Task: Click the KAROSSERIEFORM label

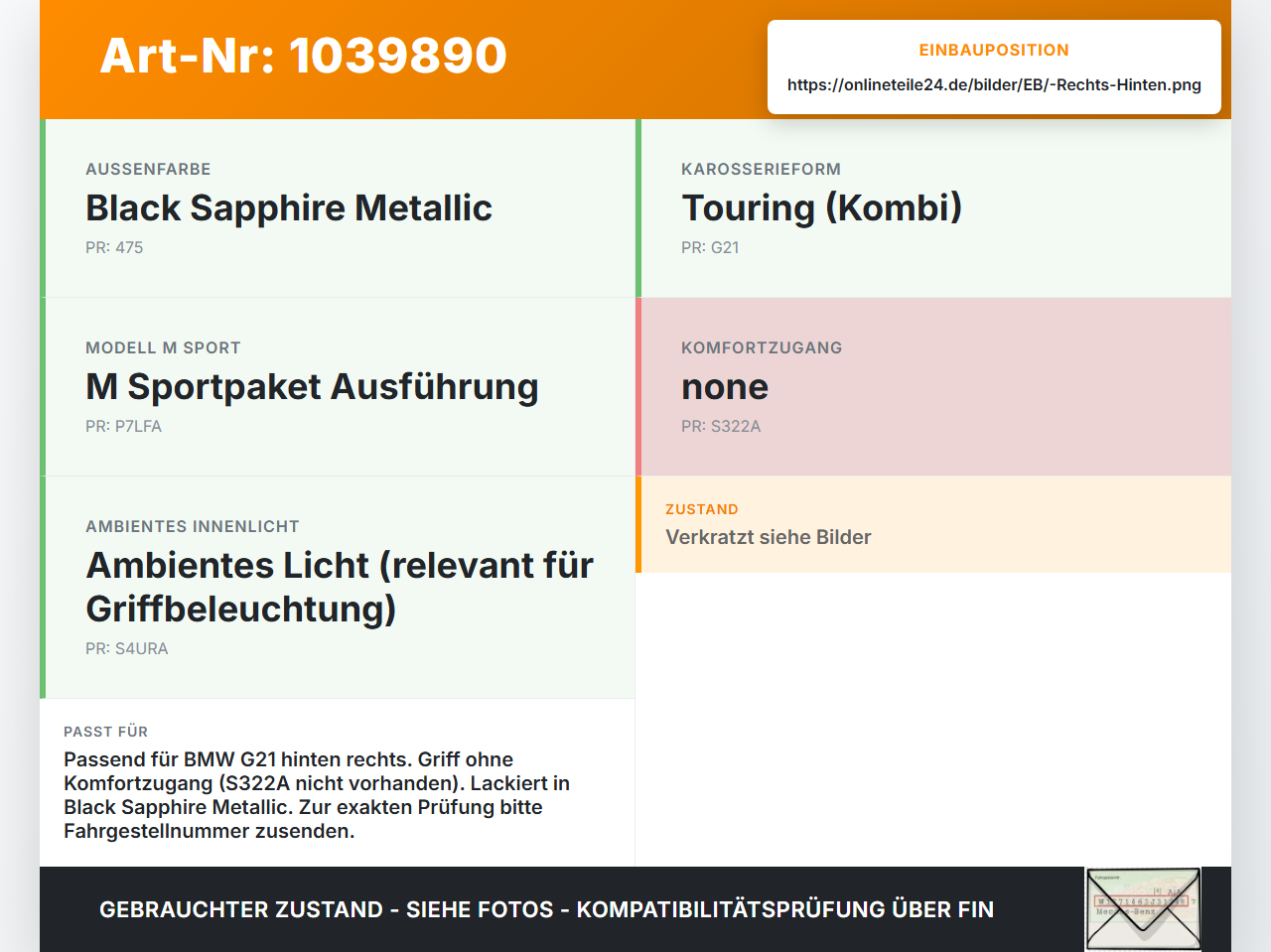Action: coord(761,169)
